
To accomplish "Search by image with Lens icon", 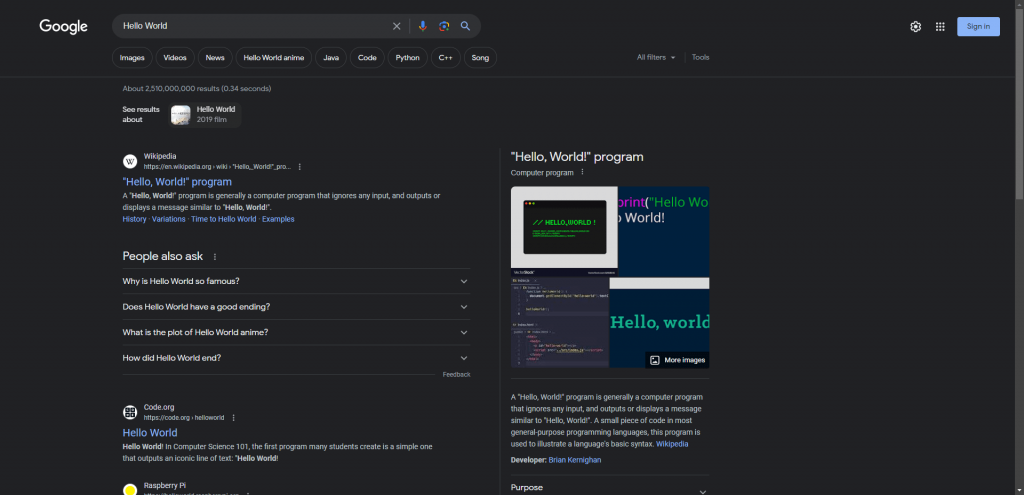I will pyautogui.click(x=444, y=26).
